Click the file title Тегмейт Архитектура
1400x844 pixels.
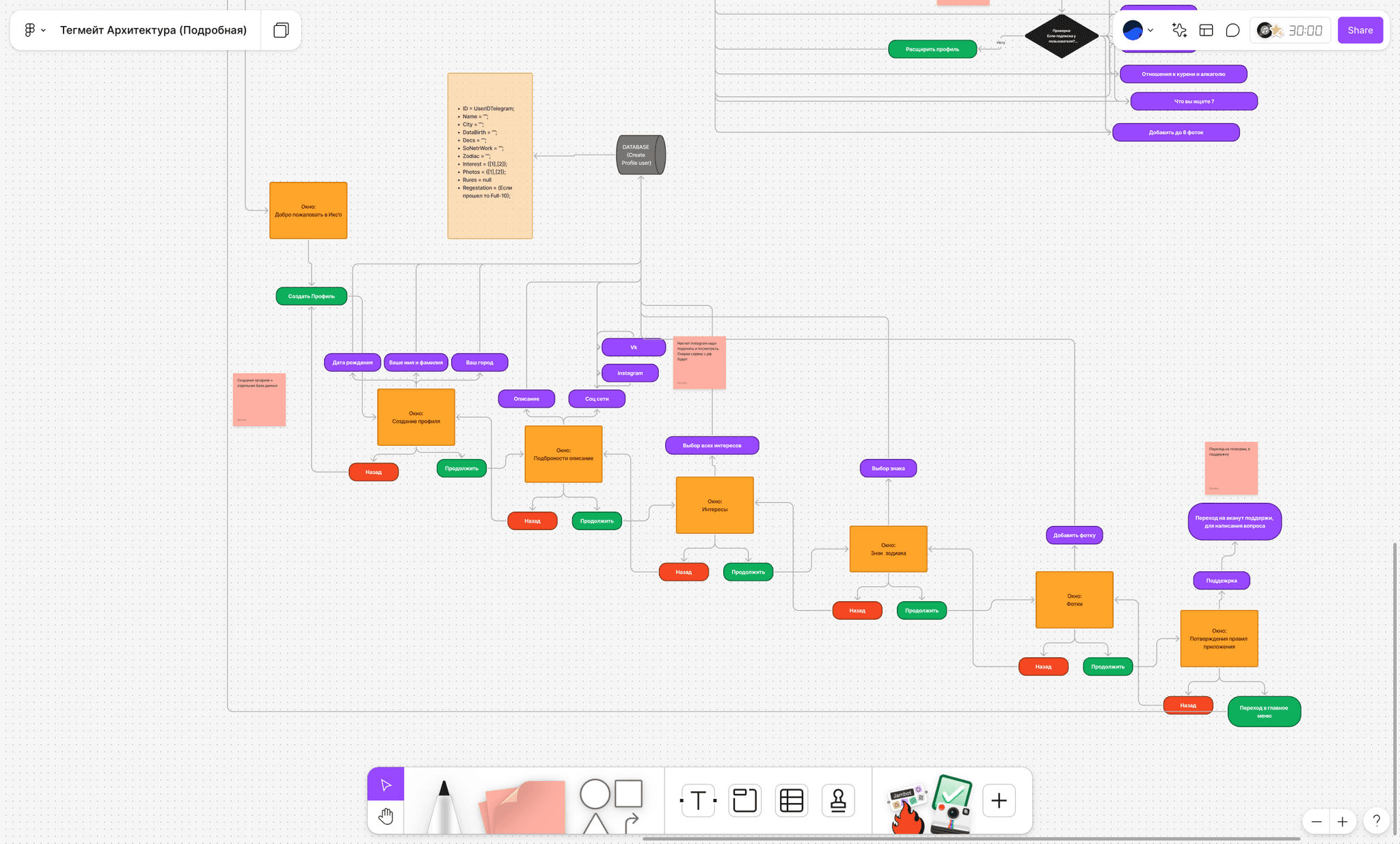153,30
